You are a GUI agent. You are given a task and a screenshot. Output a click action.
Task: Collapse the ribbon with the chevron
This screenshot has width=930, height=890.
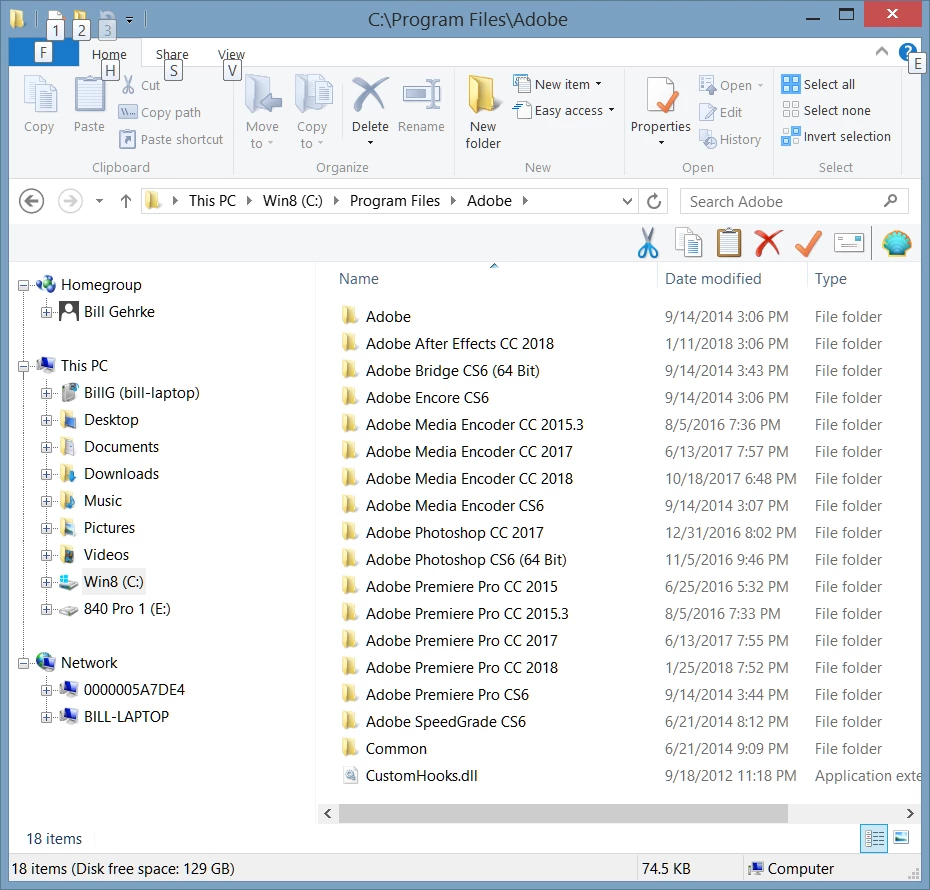(x=881, y=52)
